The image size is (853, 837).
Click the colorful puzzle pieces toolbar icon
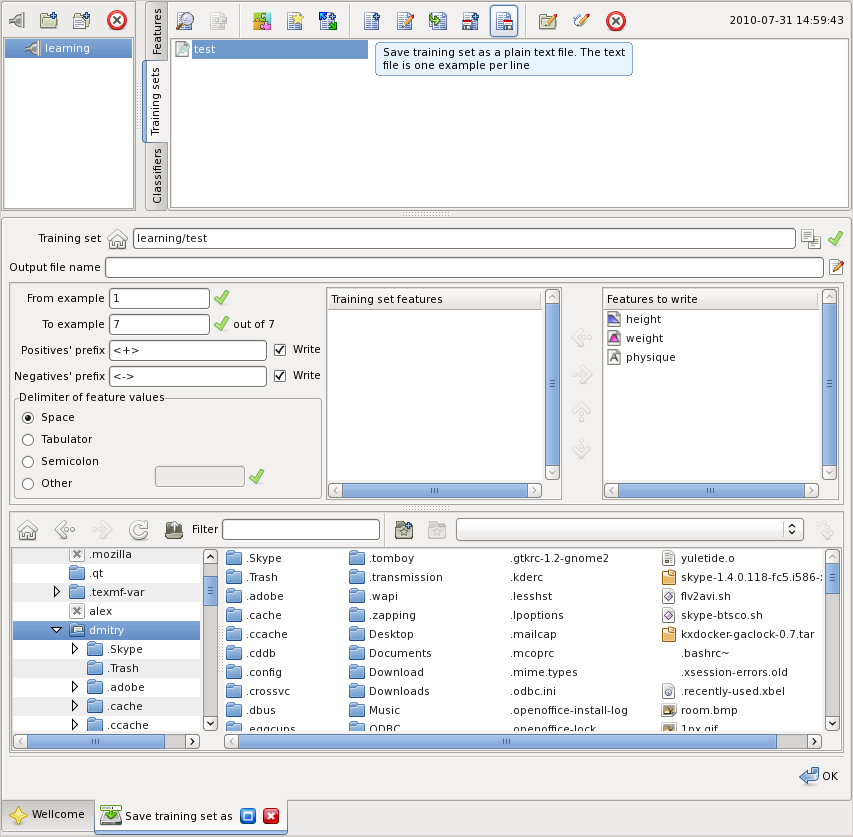click(262, 21)
